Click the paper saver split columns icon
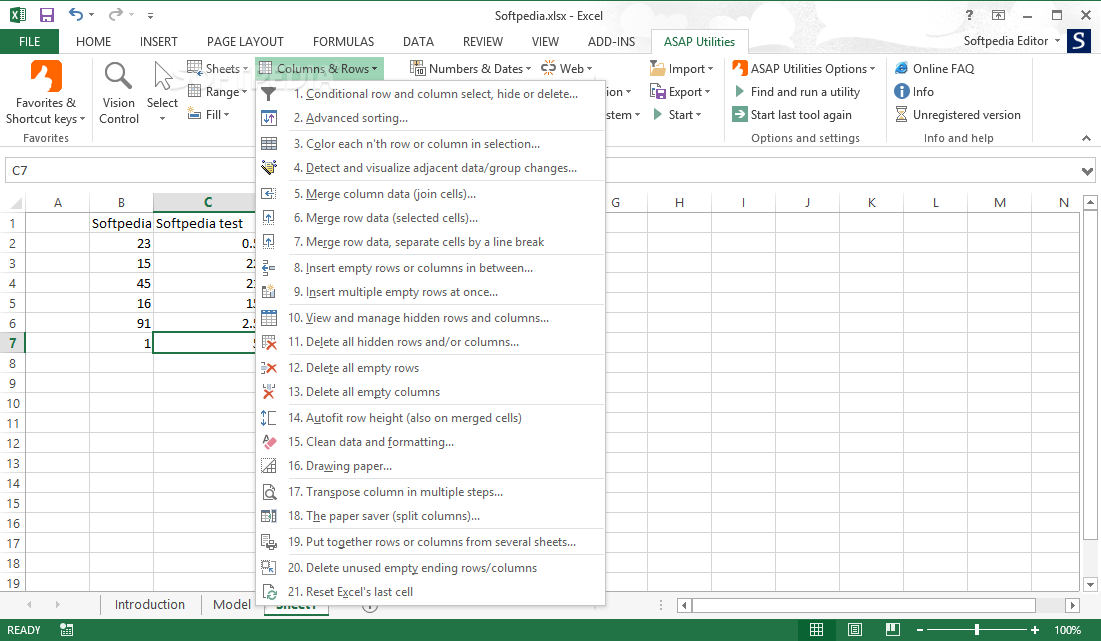Screen dimensions: 1101x641 click(268, 516)
